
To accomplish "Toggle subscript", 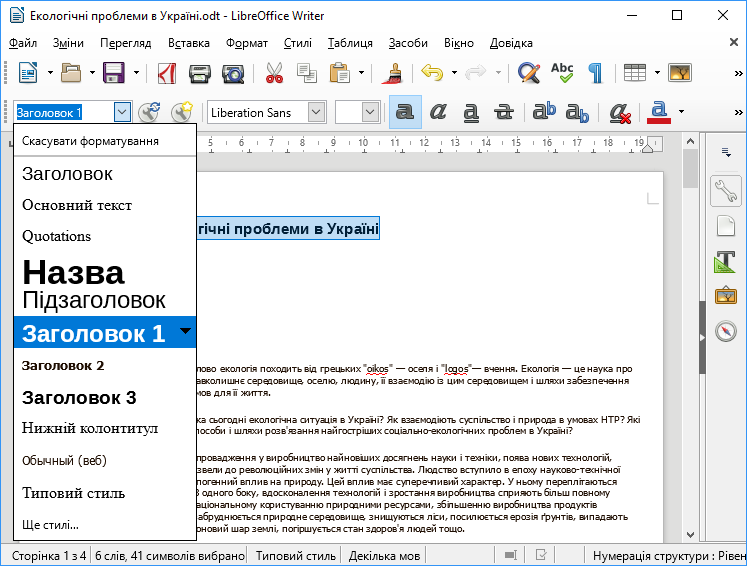I will click(x=577, y=113).
